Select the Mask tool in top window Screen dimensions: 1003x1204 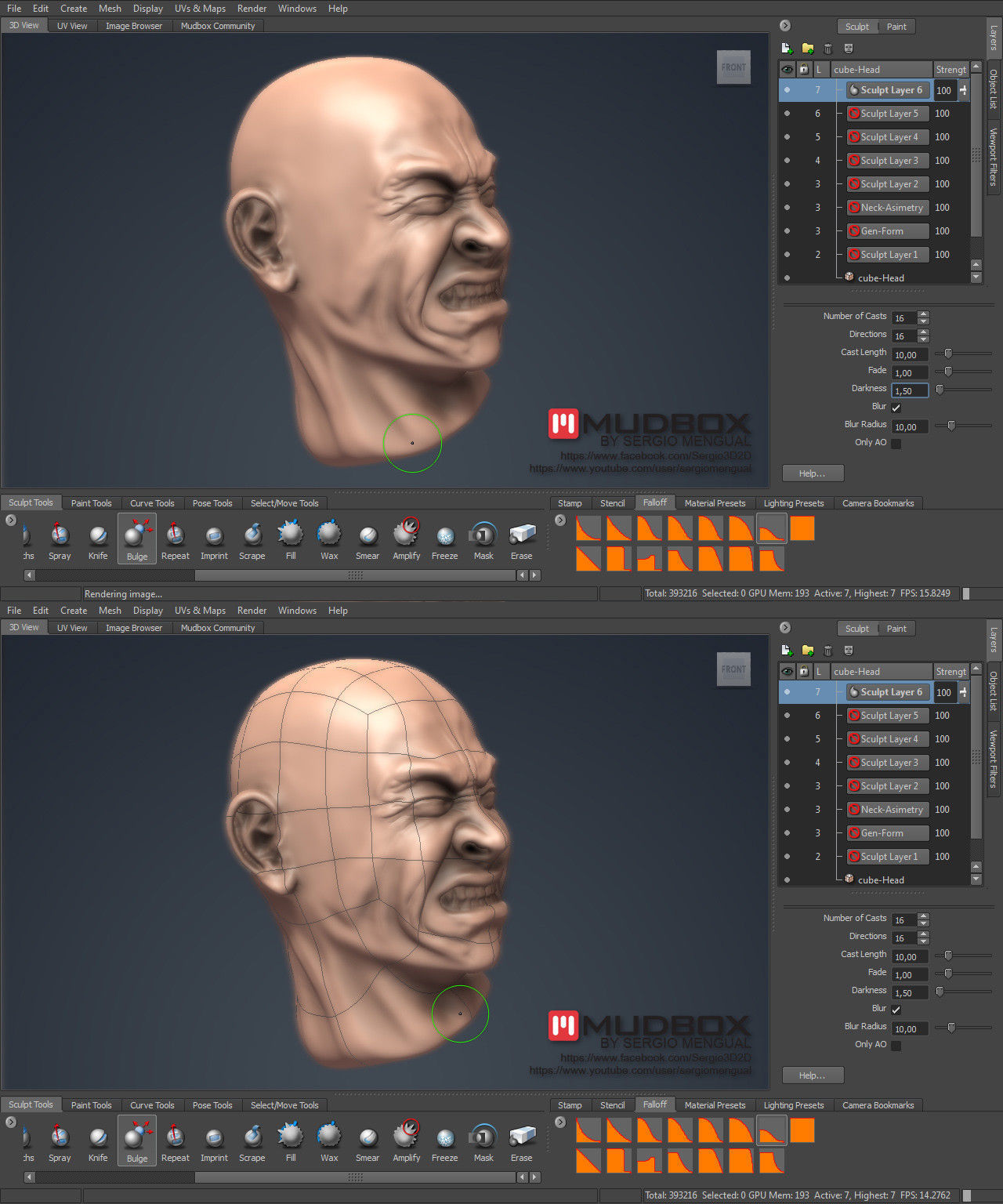click(x=483, y=541)
